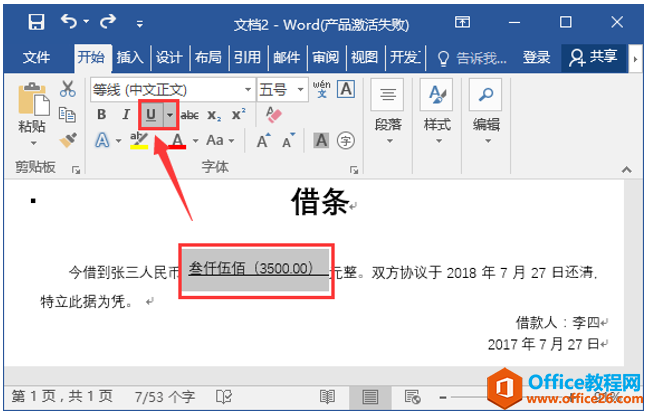The height and width of the screenshot is (416, 650).
Task: Switch to the 开始 tab
Action: click(x=91, y=57)
